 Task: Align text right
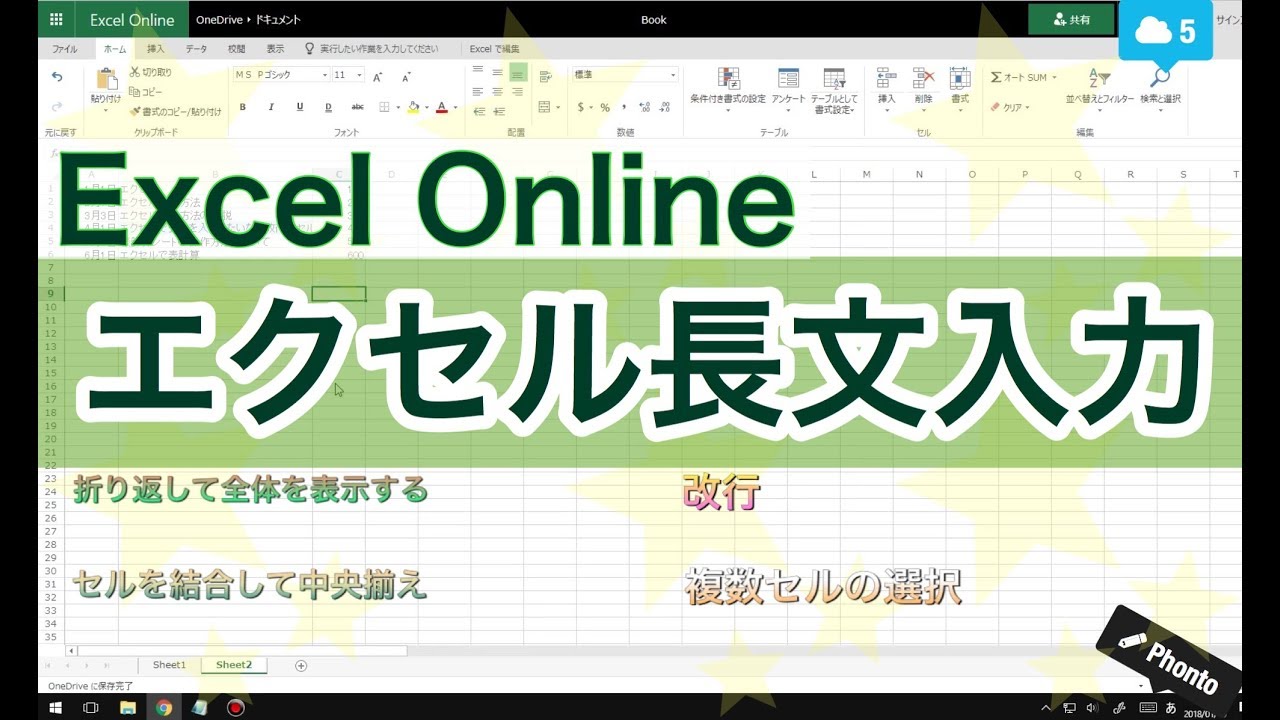coord(518,91)
